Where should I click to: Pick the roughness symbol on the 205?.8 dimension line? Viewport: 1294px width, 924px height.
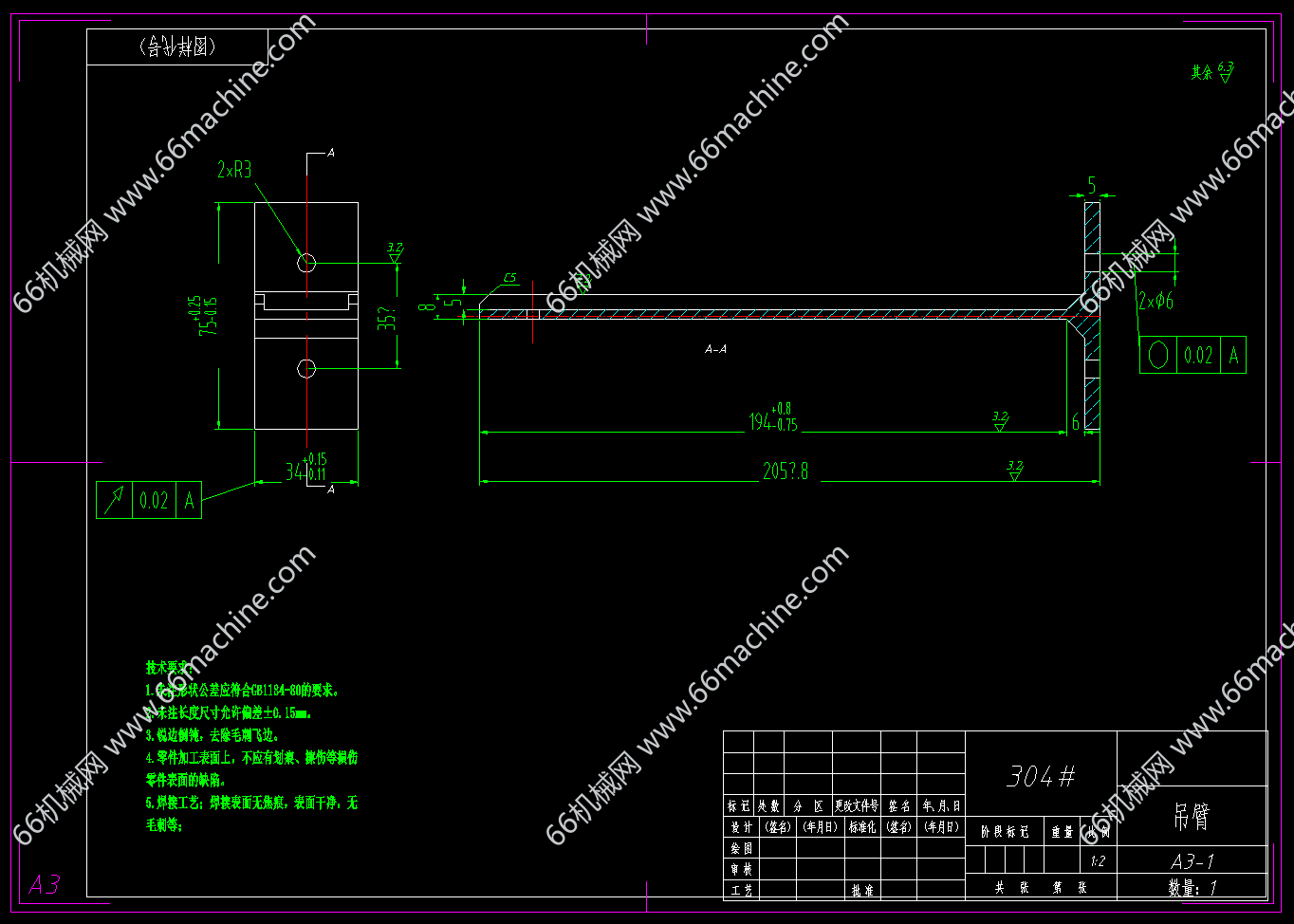pos(1014,471)
